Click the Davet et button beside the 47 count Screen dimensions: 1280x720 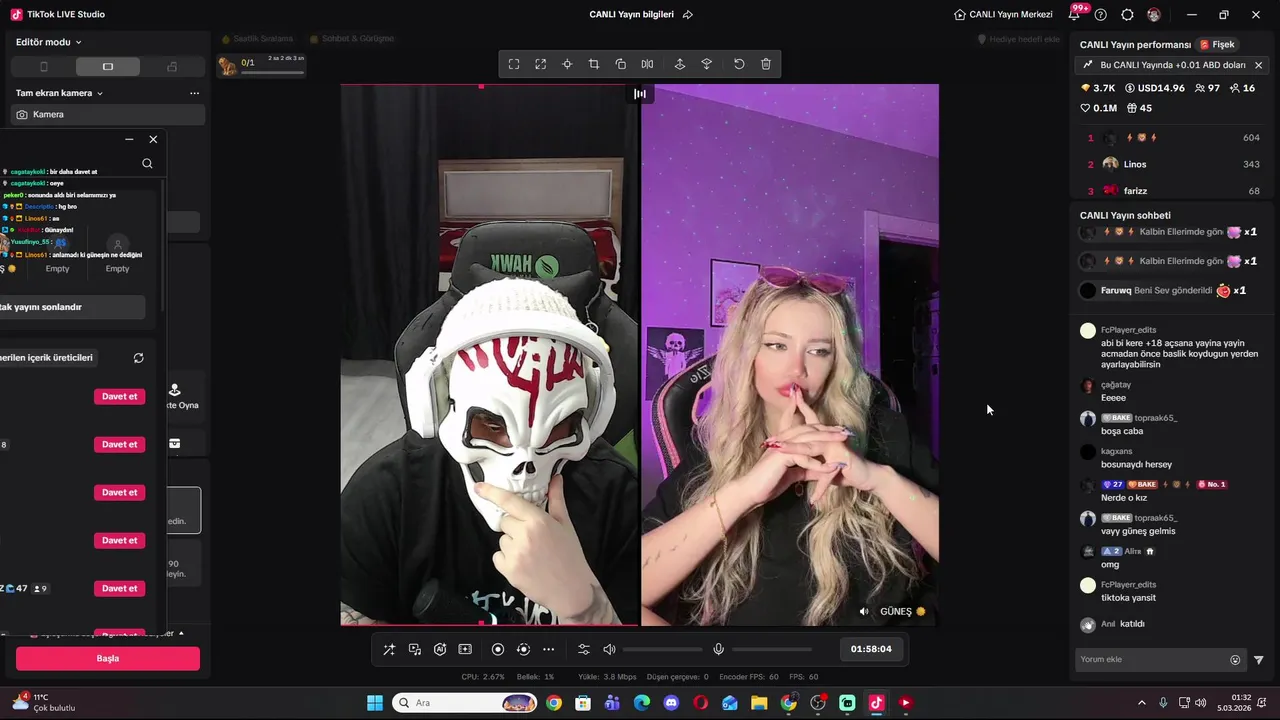(x=119, y=588)
